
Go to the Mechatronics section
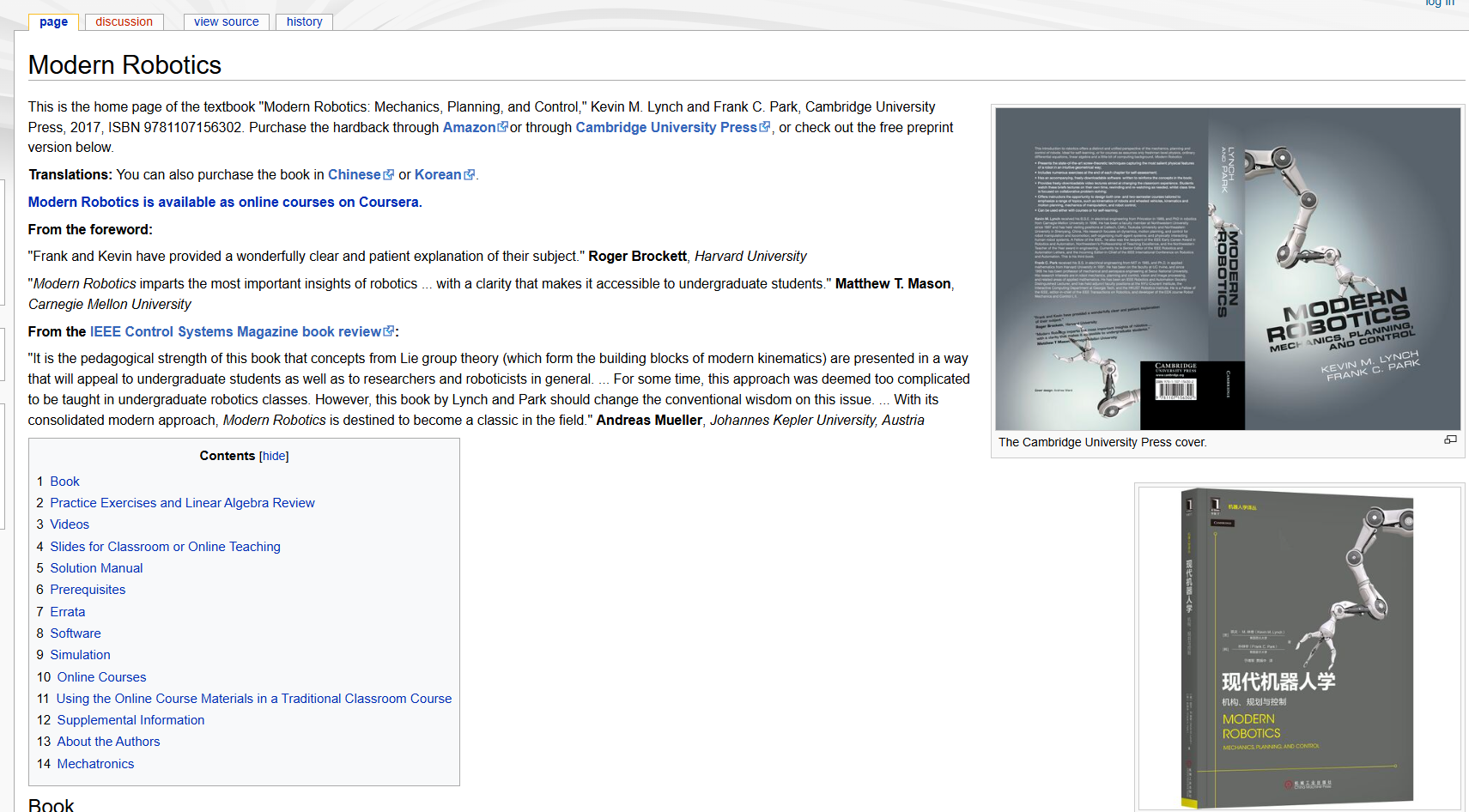95,764
